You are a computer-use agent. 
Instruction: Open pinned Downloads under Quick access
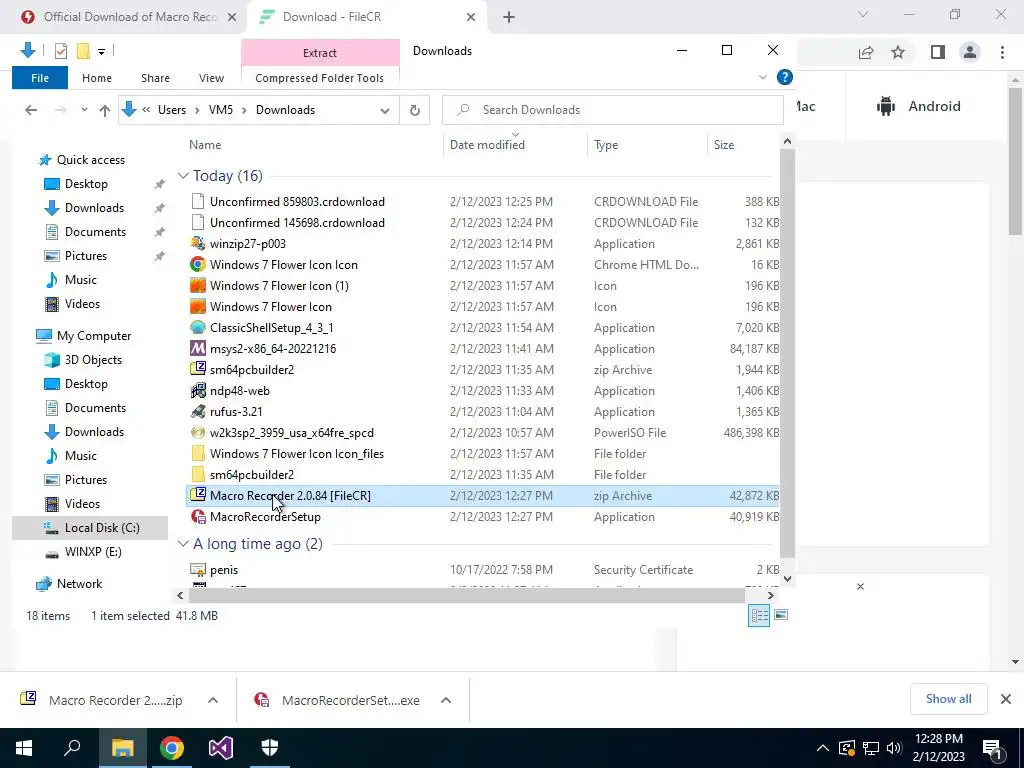94,208
